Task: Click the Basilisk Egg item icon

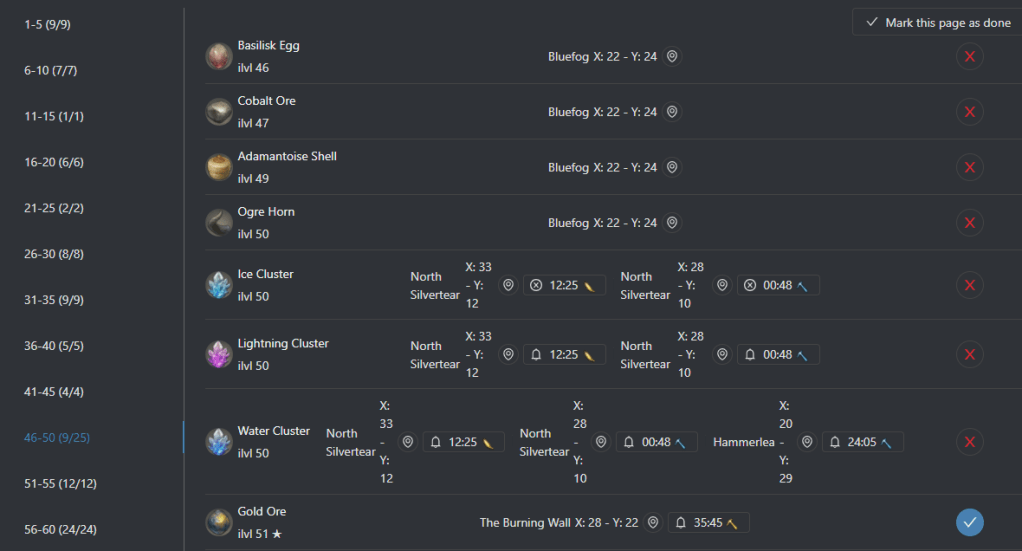Action: [219, 57]
